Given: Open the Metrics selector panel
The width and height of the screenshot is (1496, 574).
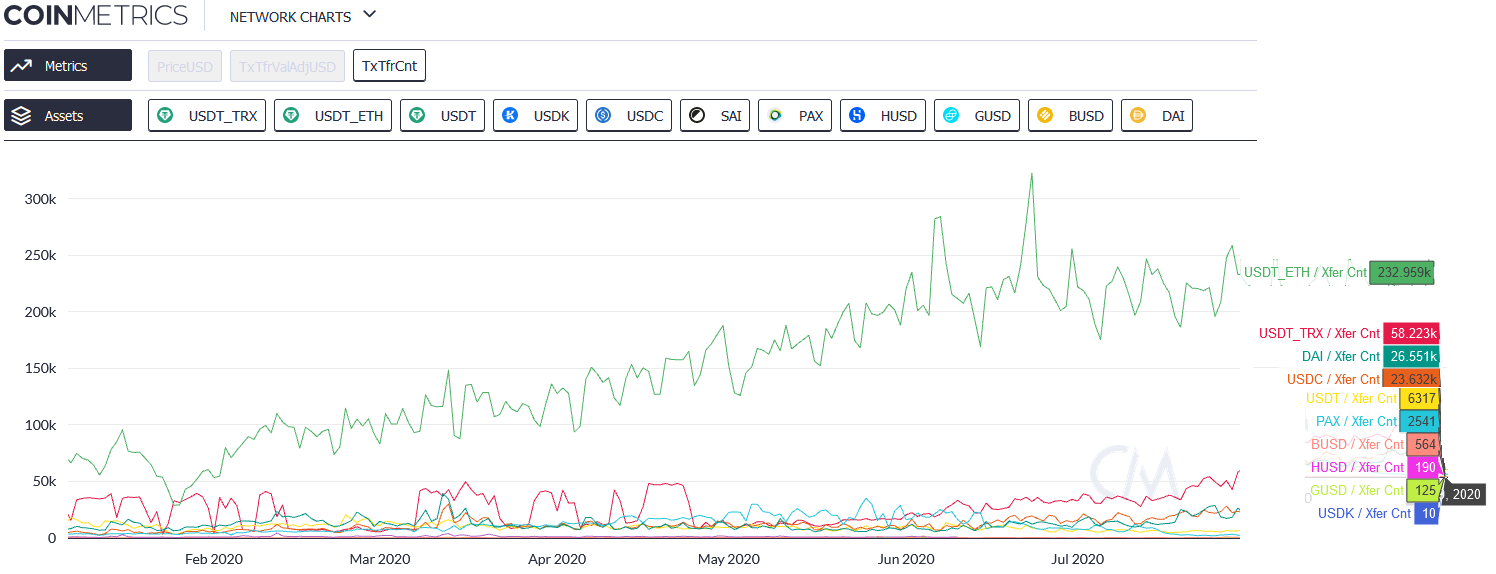Looking at the screenshot, I should click(68, 66).
